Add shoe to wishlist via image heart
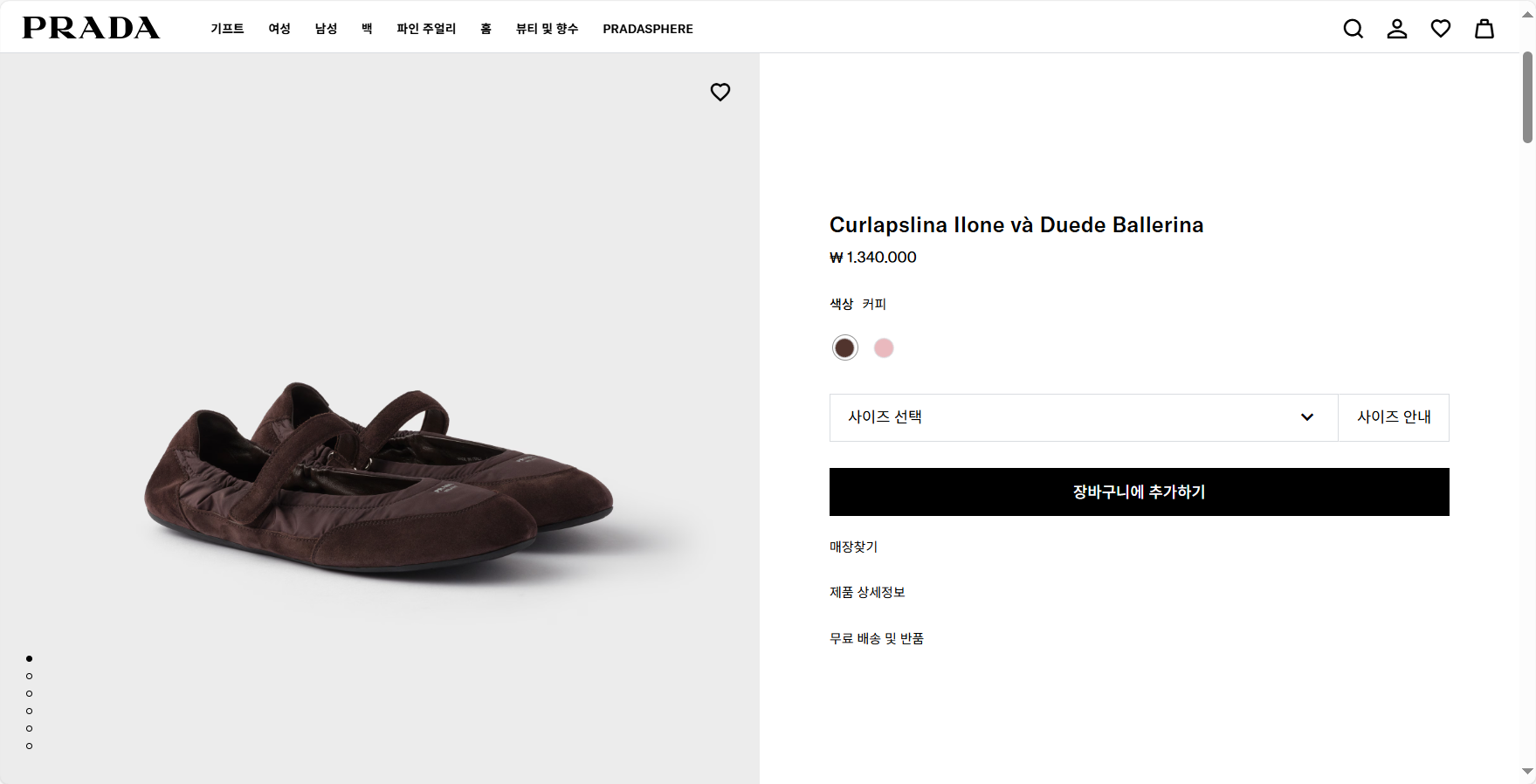The image size is (1536, 784). [720, 92]
